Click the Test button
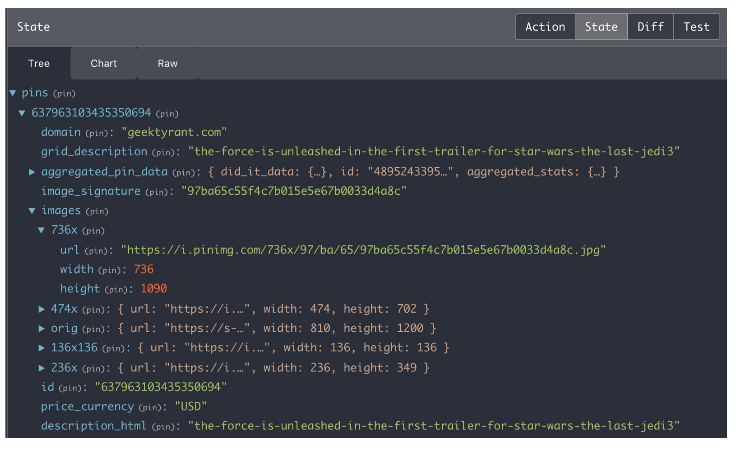This screenshot has height=449, width=739. click(x=697, y=27)
